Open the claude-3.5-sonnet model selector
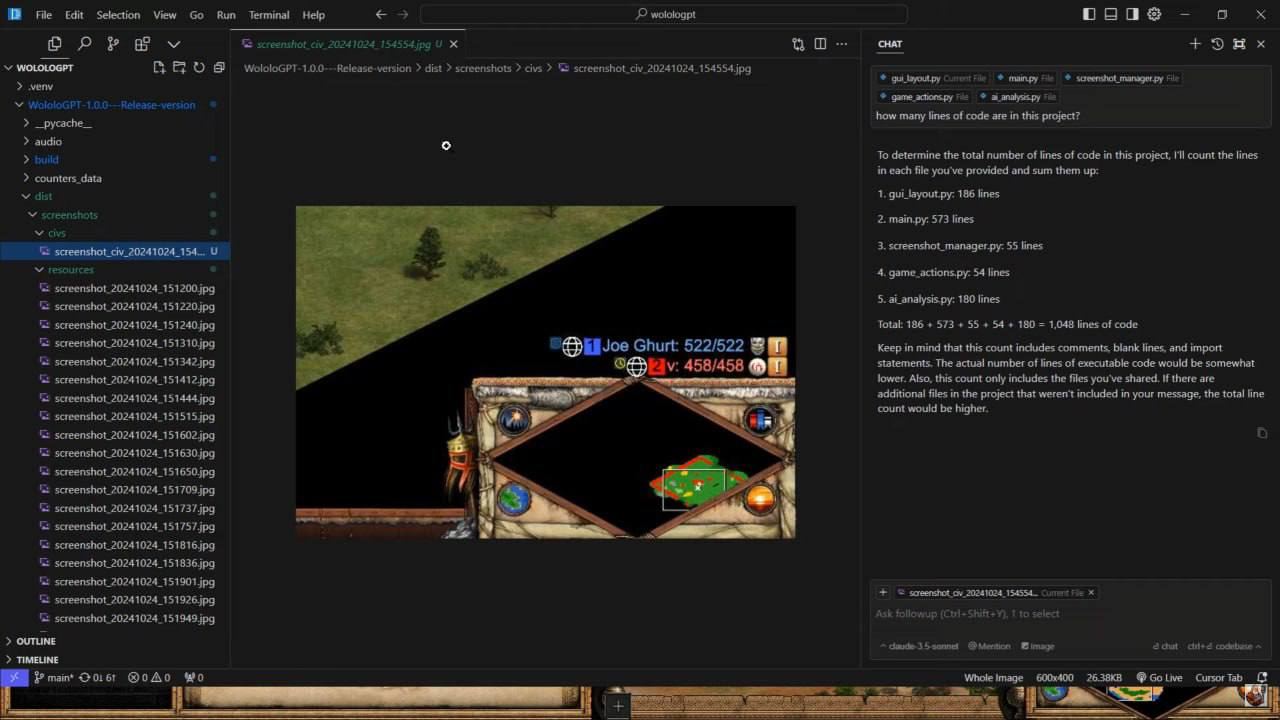 [x=919, y=646]
